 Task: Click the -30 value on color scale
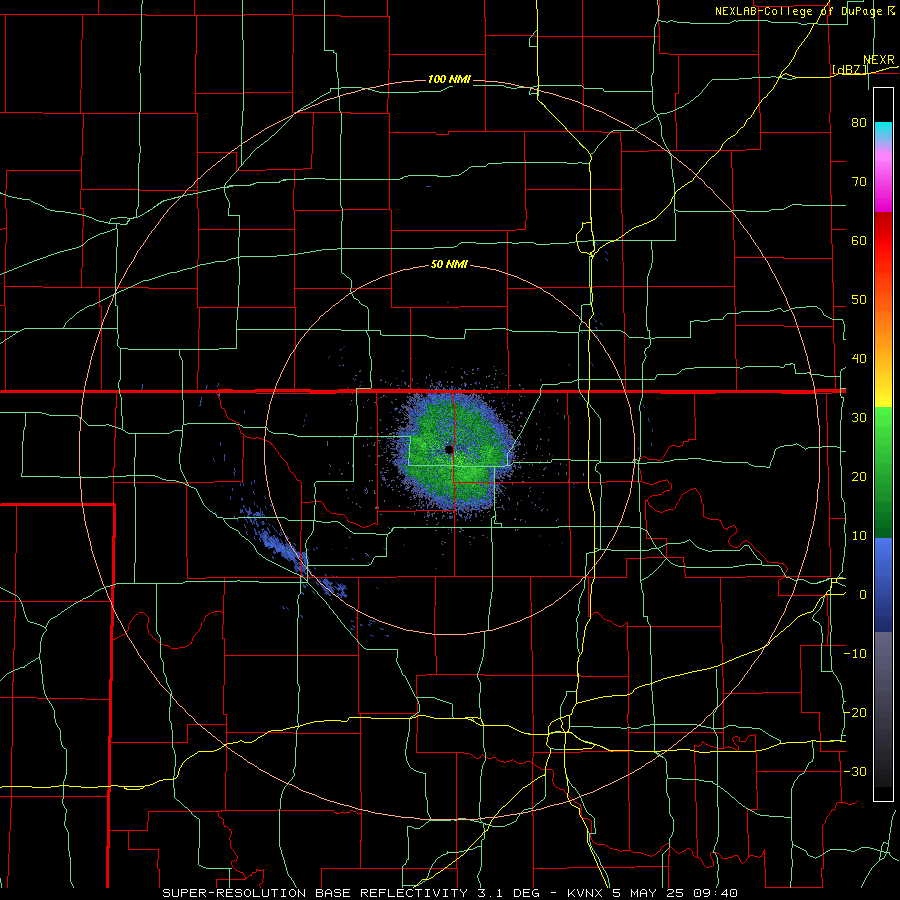[x=855, y=772]
